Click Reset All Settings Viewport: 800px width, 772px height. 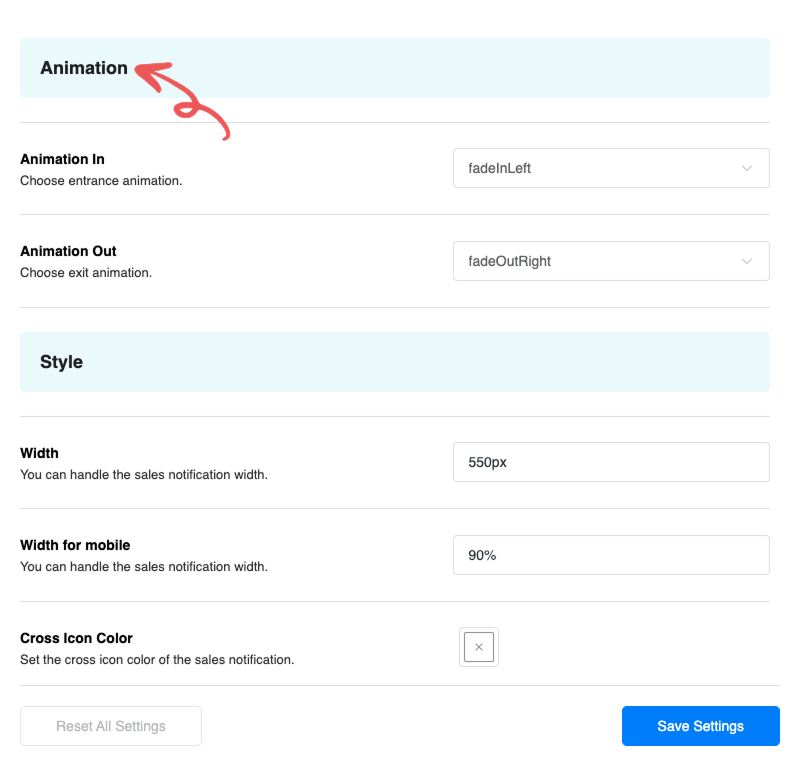pos(110,726)
